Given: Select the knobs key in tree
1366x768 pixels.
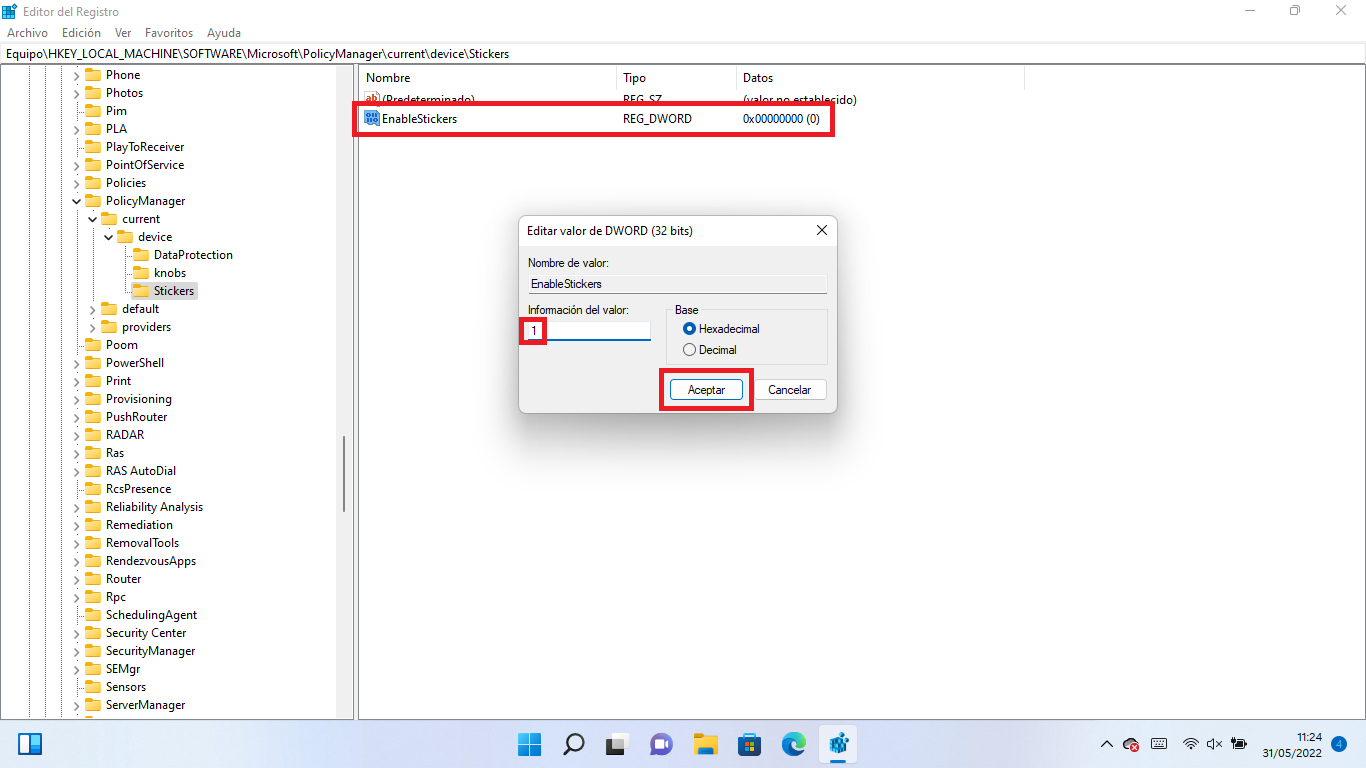Looking at the screenshot, I should coord(170,273).
